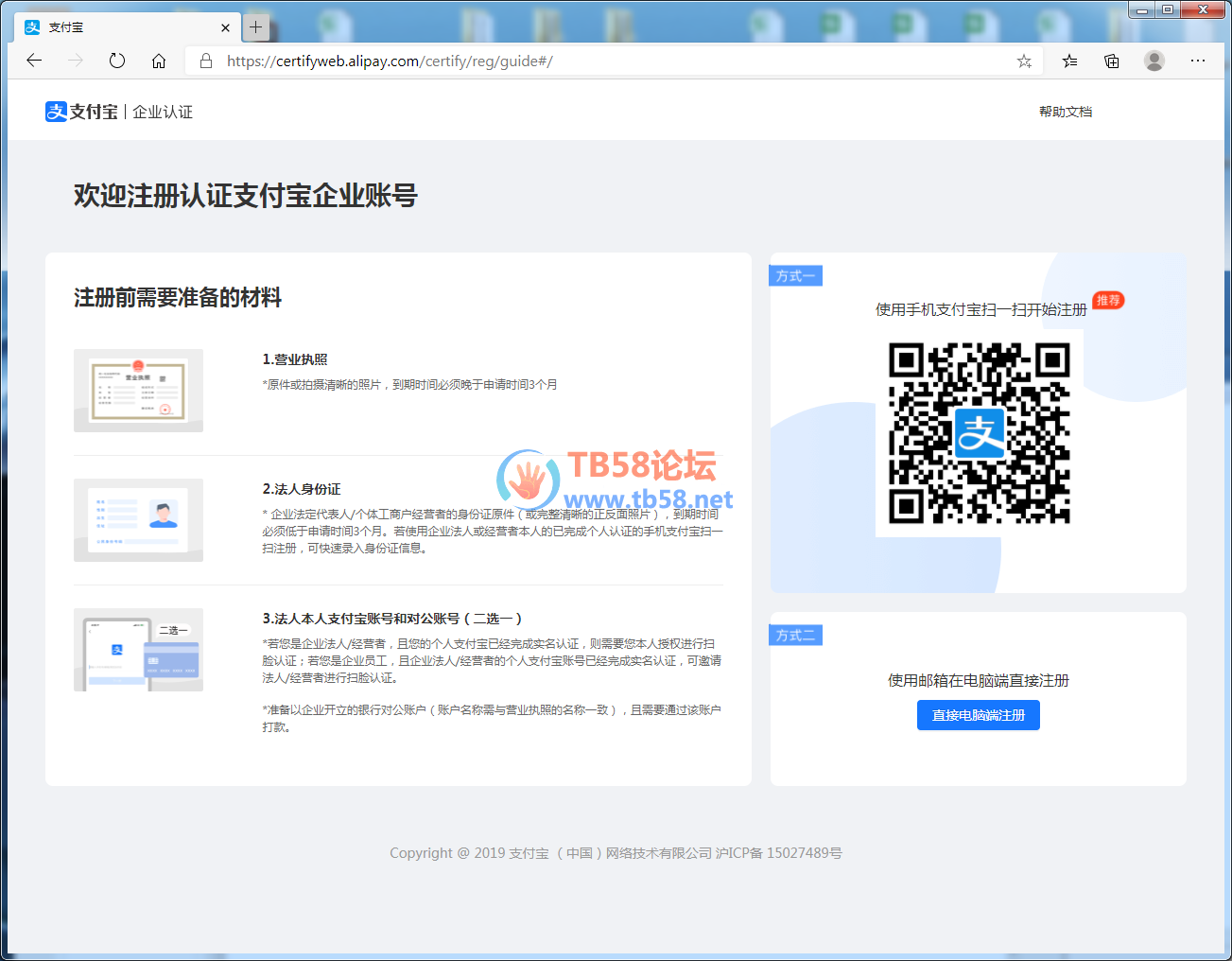Viewport: 1232px width, 961px height.
Task: Click the 1.营业执照 heading
Action: coord(295,359)
